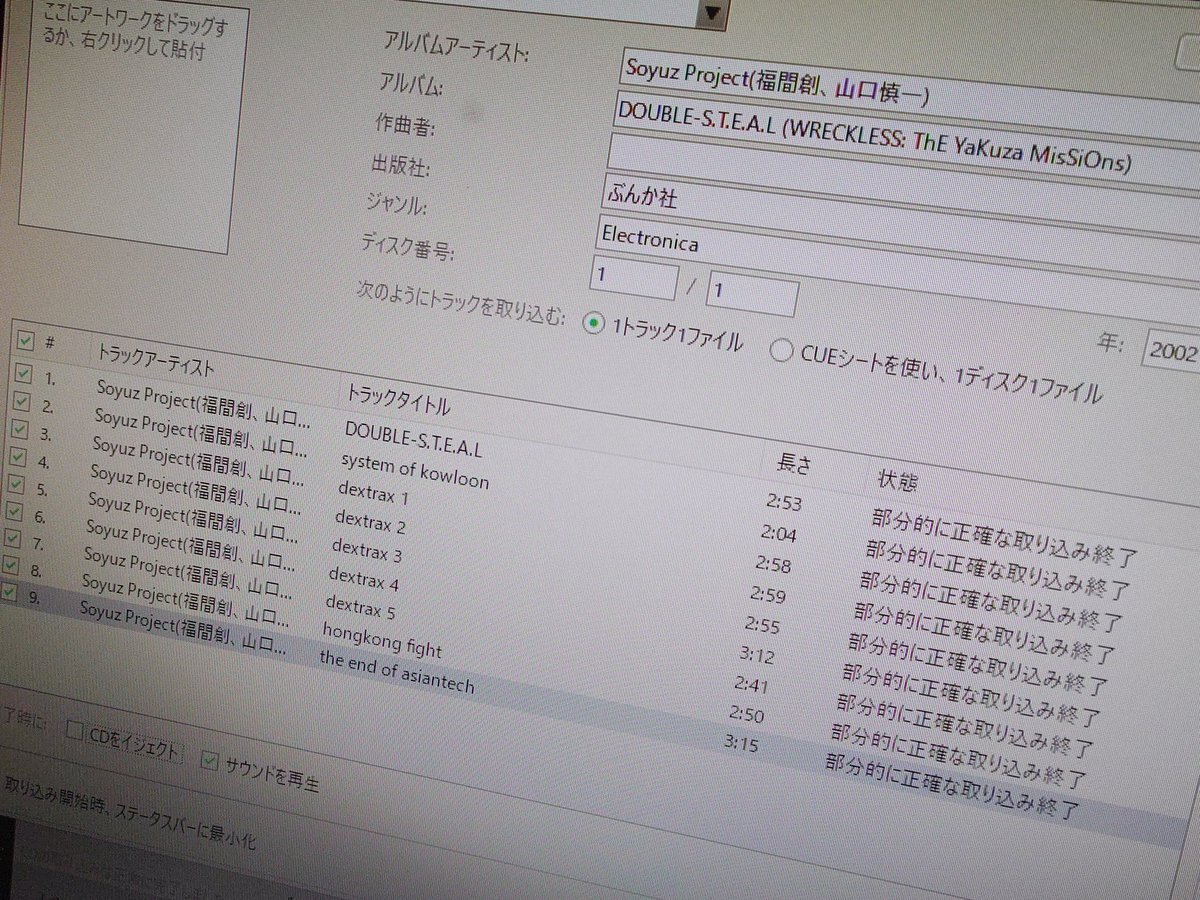
Task: Select track title dextrax 1
Action: [374, 492]
